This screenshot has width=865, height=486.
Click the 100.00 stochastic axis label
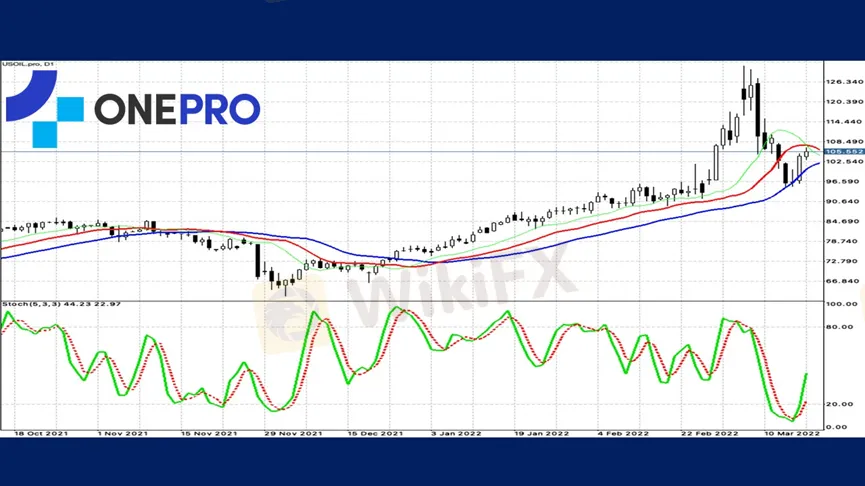click(842, 304)
